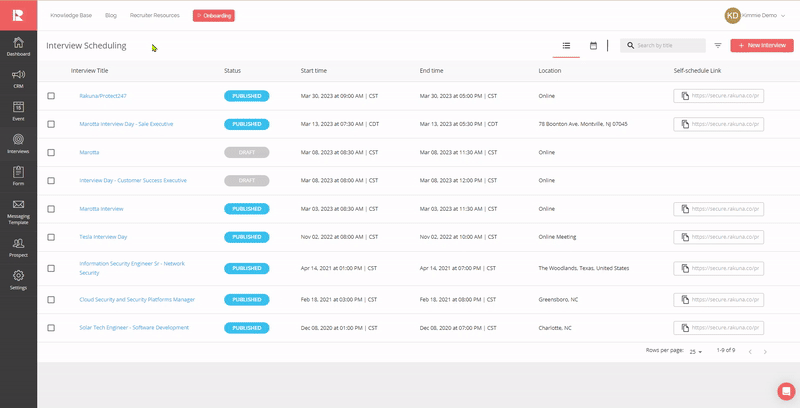800x408 pixels.
Task: Open Solar Tech Engineer - Software Development
Action: [x=134, y=328]
